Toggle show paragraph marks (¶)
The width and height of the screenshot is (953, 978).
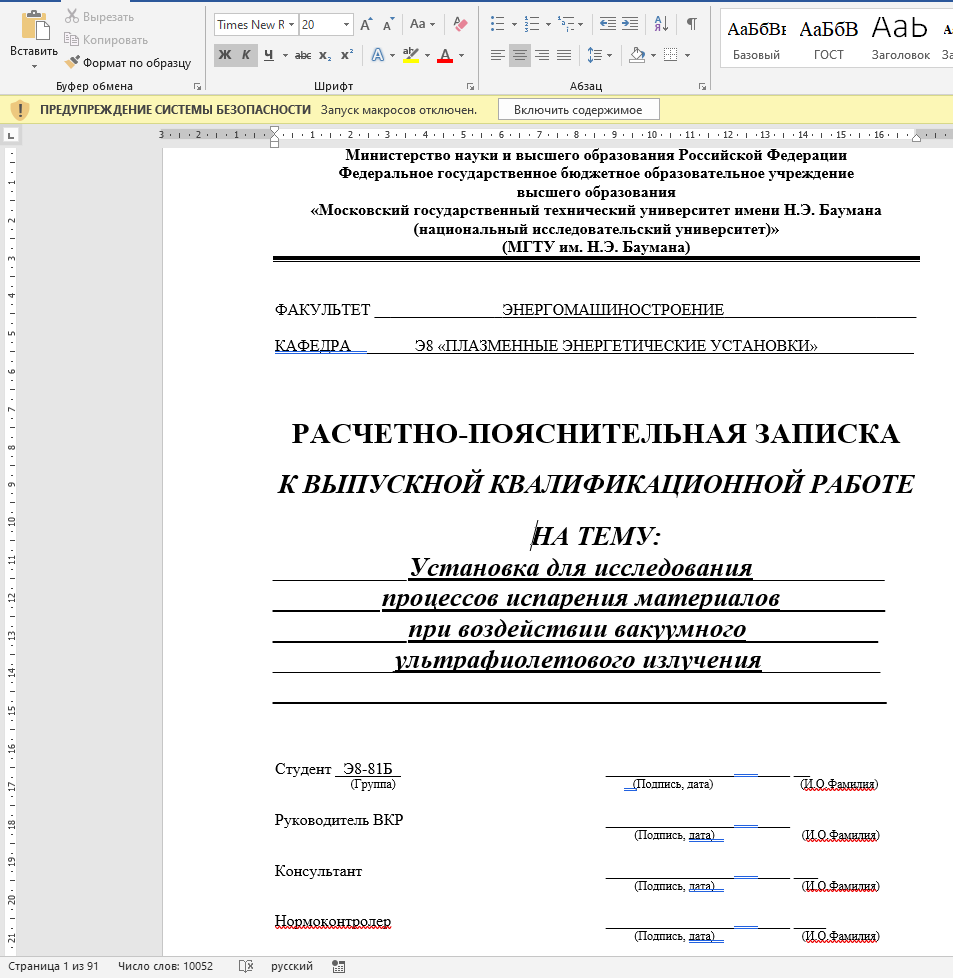691,24
